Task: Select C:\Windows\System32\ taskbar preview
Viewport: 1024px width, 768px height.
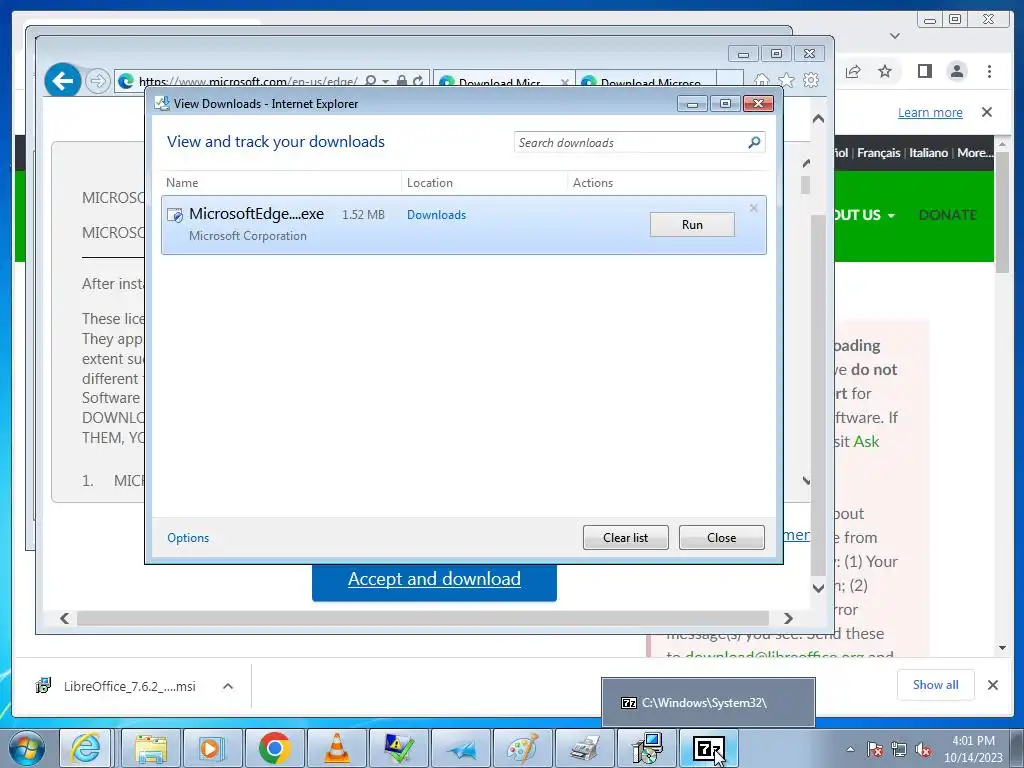Action: tap(708, 703)
